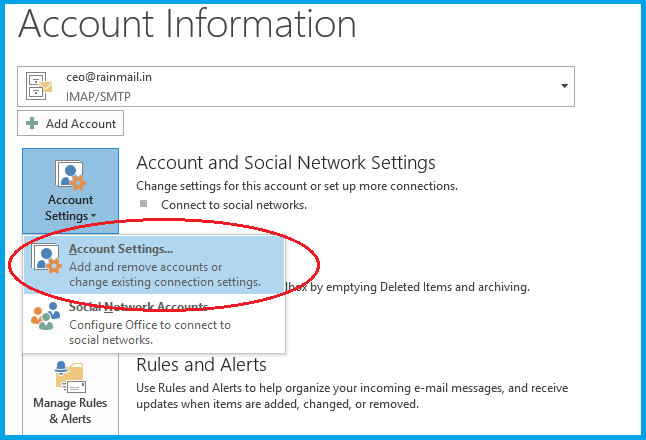Click the Account and Social Network Settings heading
Viewport: 646px width, 440px height.
tap(286, 163)
